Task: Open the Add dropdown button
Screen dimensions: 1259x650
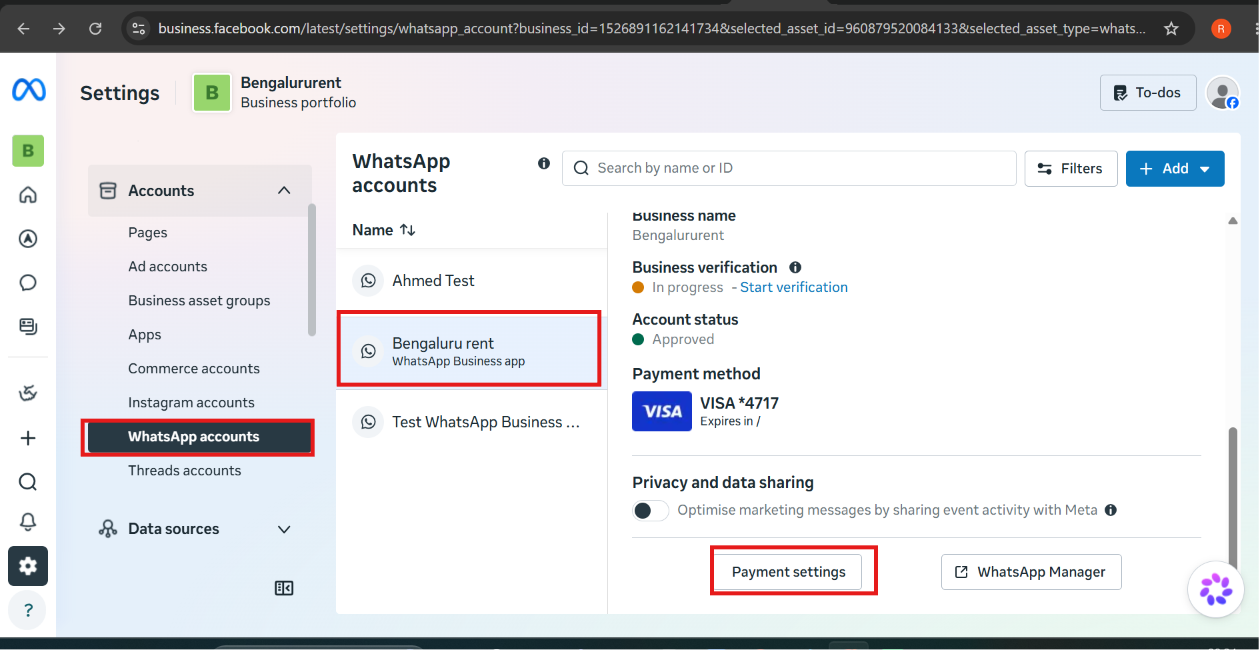Action: 1175,169
